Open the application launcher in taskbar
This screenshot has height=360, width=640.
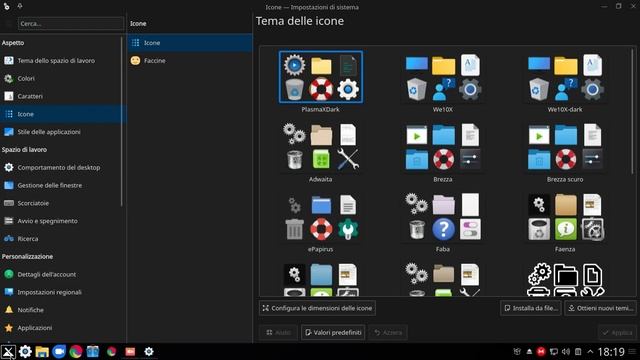coord(8,351)
